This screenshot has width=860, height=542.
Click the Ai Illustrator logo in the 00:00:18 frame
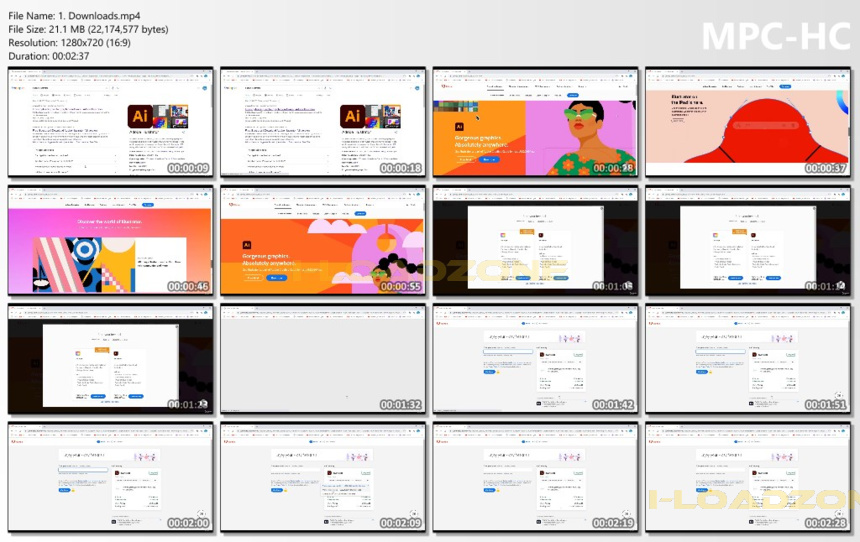[352, 116]
